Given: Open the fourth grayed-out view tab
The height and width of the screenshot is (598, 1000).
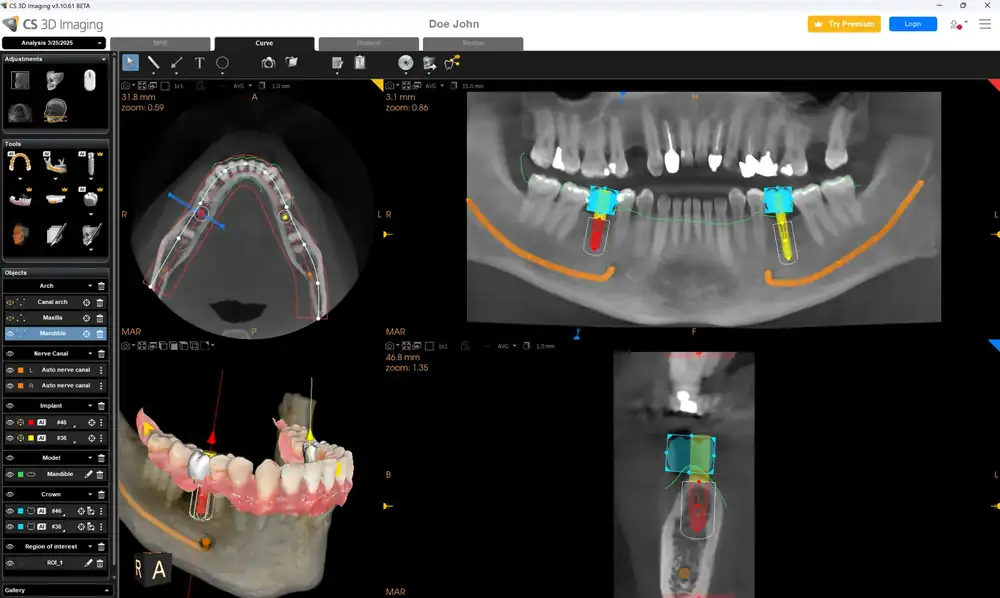Looking at the screenshot, I should tap(473, 43).
